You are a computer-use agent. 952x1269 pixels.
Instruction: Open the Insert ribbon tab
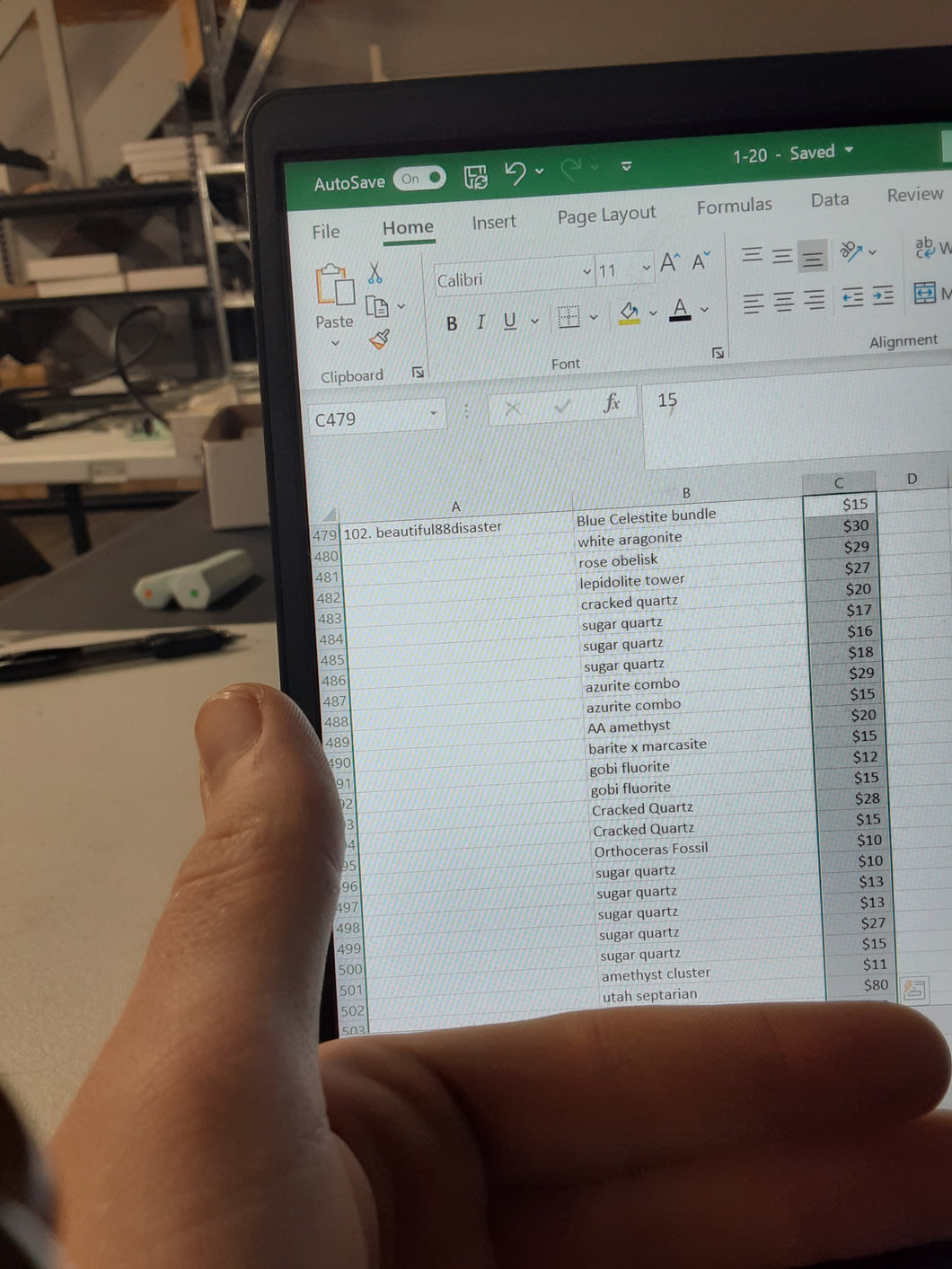click(494, 222)
